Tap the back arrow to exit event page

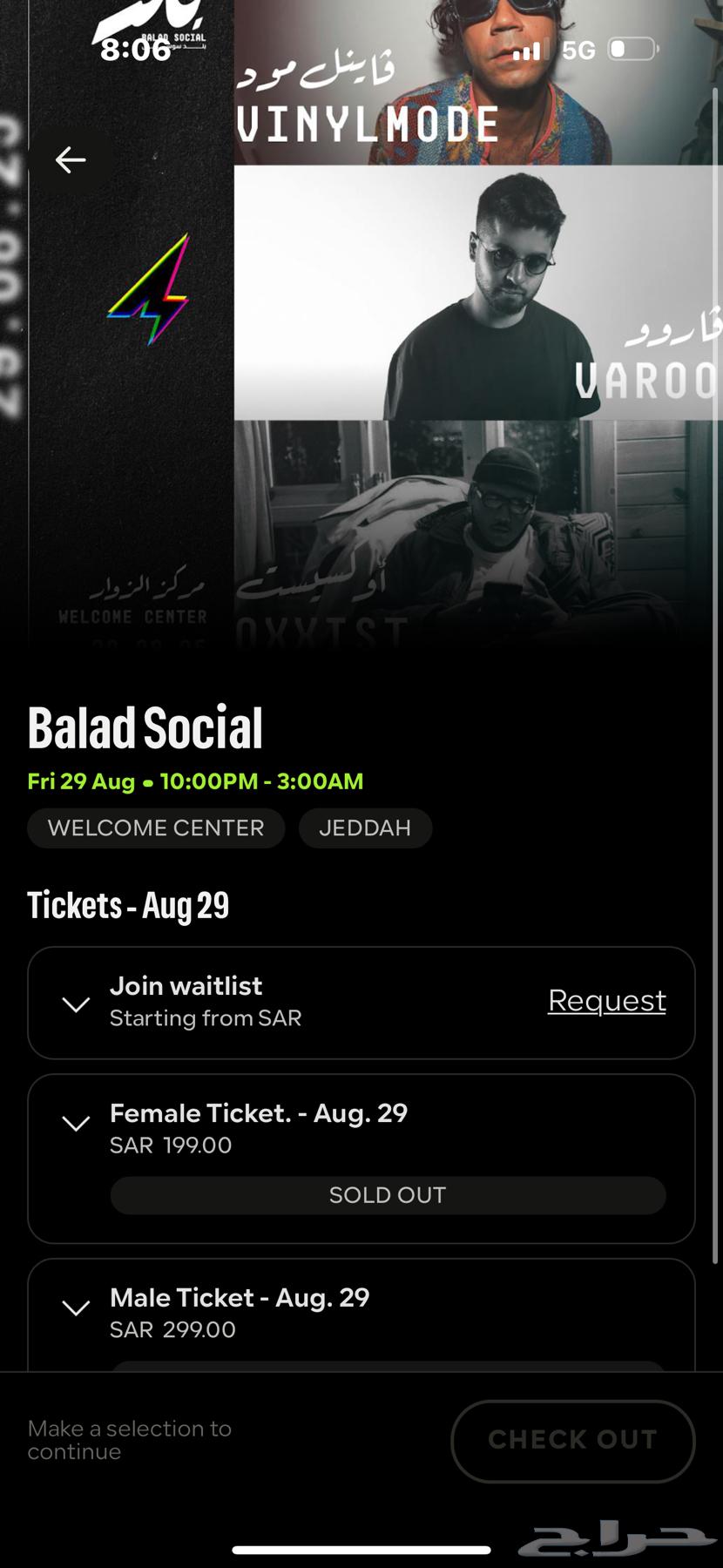point(71,159)
